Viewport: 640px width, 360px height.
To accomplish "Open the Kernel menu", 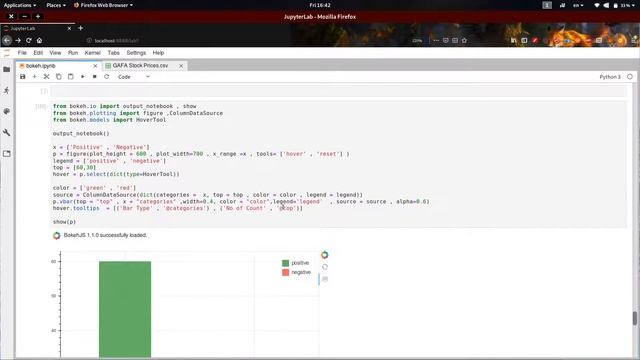I will pyautogui.click(x=93, y=53).
